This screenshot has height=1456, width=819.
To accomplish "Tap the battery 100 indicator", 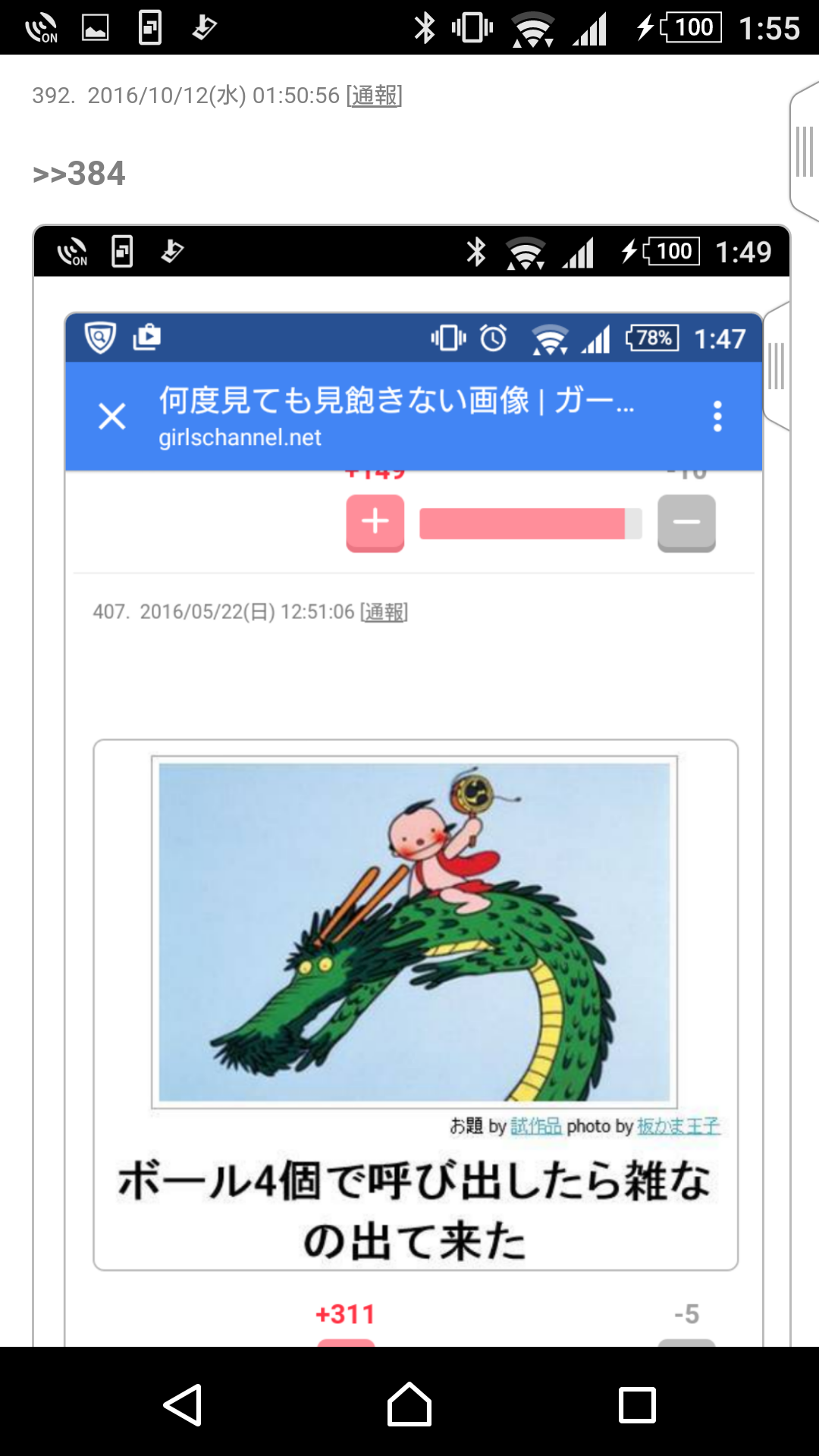I will coord(691,28).
